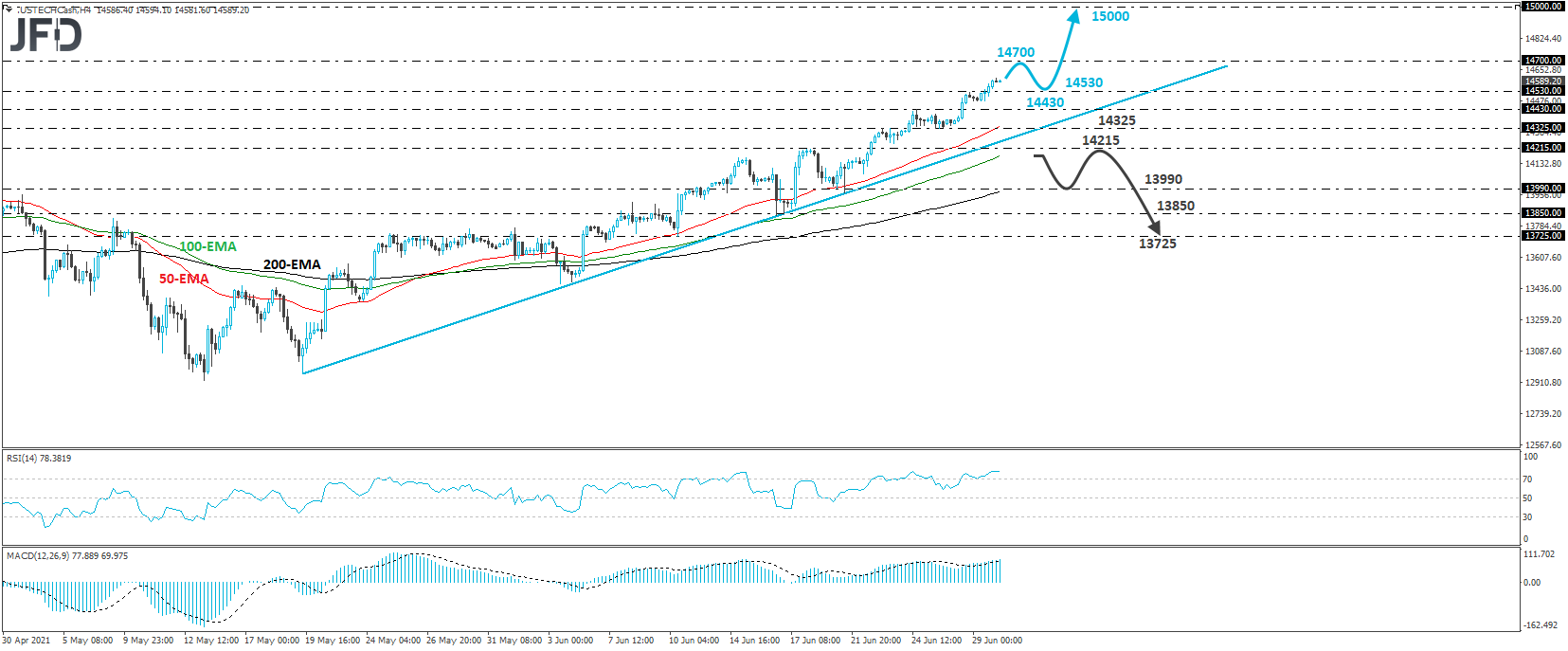Click the MACD -162.492 scale value
Screen dimensions: 1568x651
tap(1540, 625)
